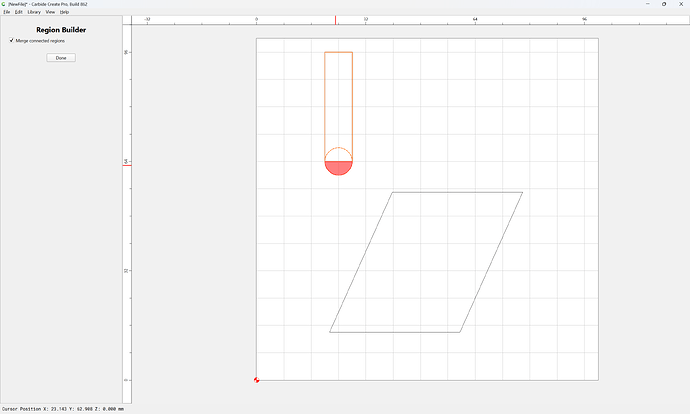
Task: Click the 64 mark on horizontal ruler
Action: tap(475, 19)
